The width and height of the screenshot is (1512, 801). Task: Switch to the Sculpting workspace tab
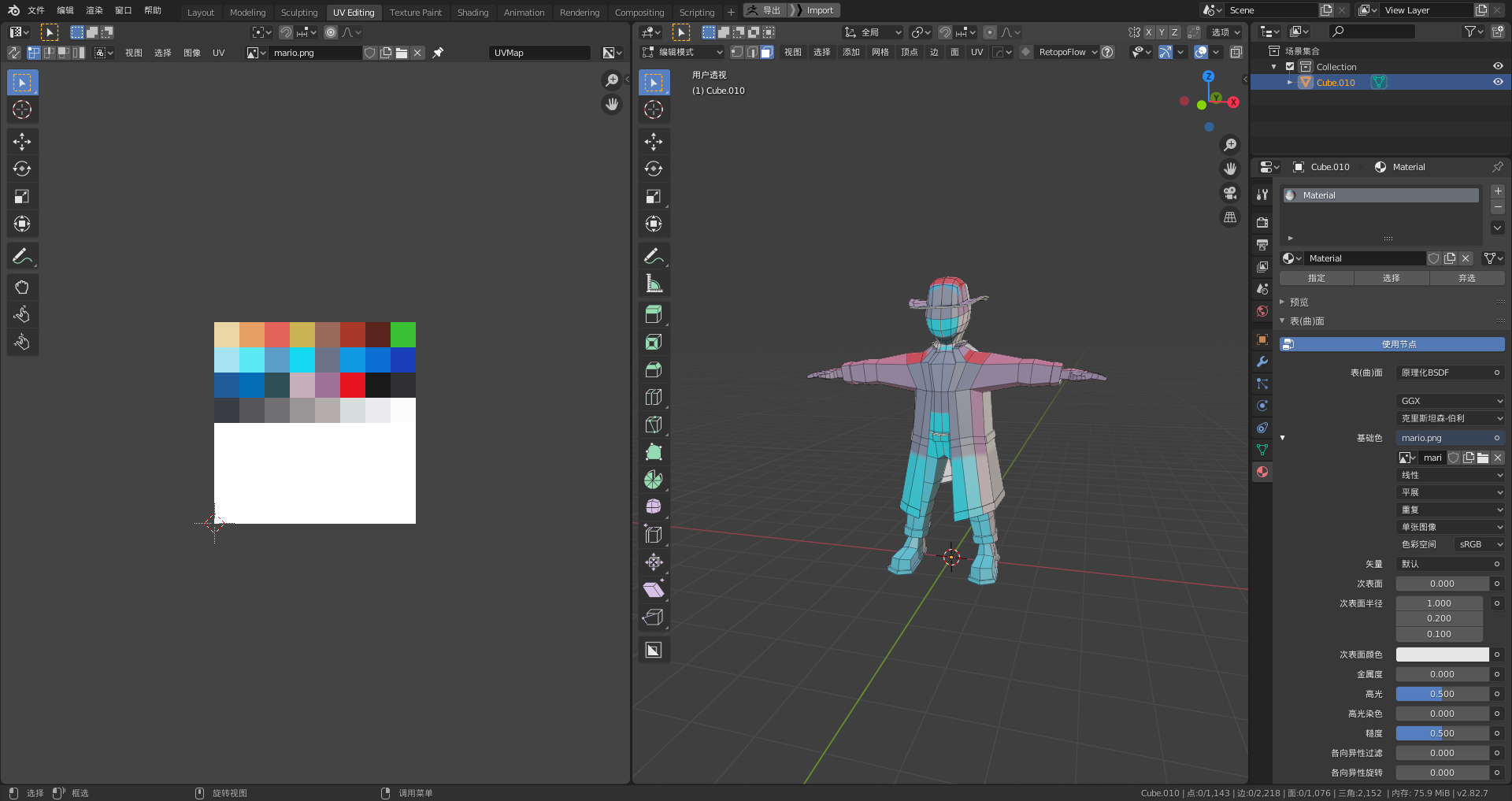pos(299,13)
